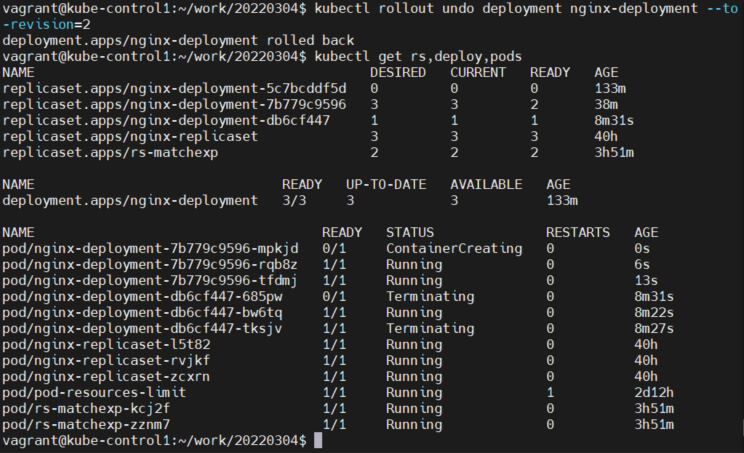Click the 40h age of replicaset nginx-replicaset
The image size is (744, 453).
pos(606,137)
